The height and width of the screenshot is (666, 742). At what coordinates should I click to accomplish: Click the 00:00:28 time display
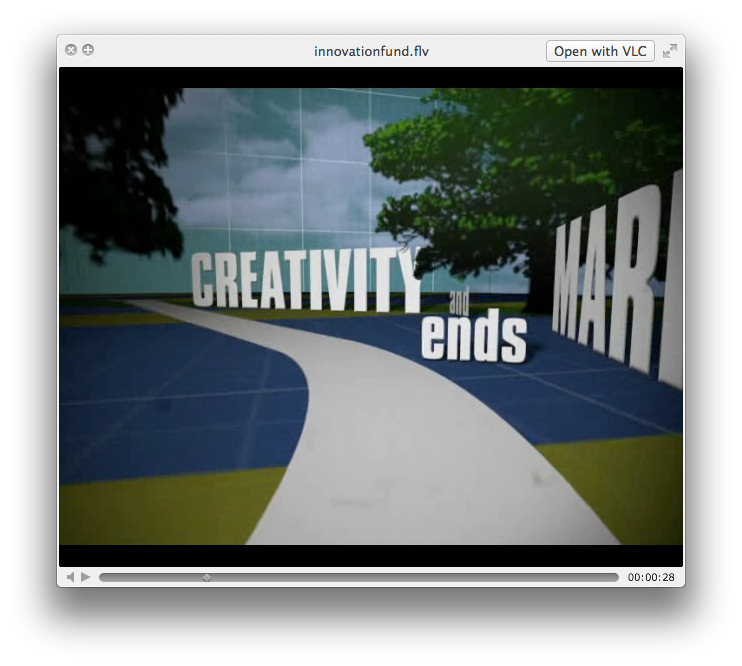coord(651,577)
